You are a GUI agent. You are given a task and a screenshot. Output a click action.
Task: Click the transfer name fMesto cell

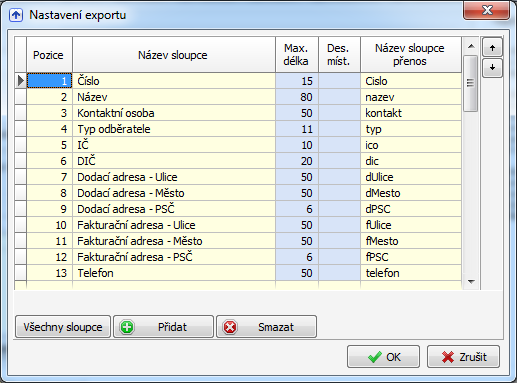click(411, 241)
